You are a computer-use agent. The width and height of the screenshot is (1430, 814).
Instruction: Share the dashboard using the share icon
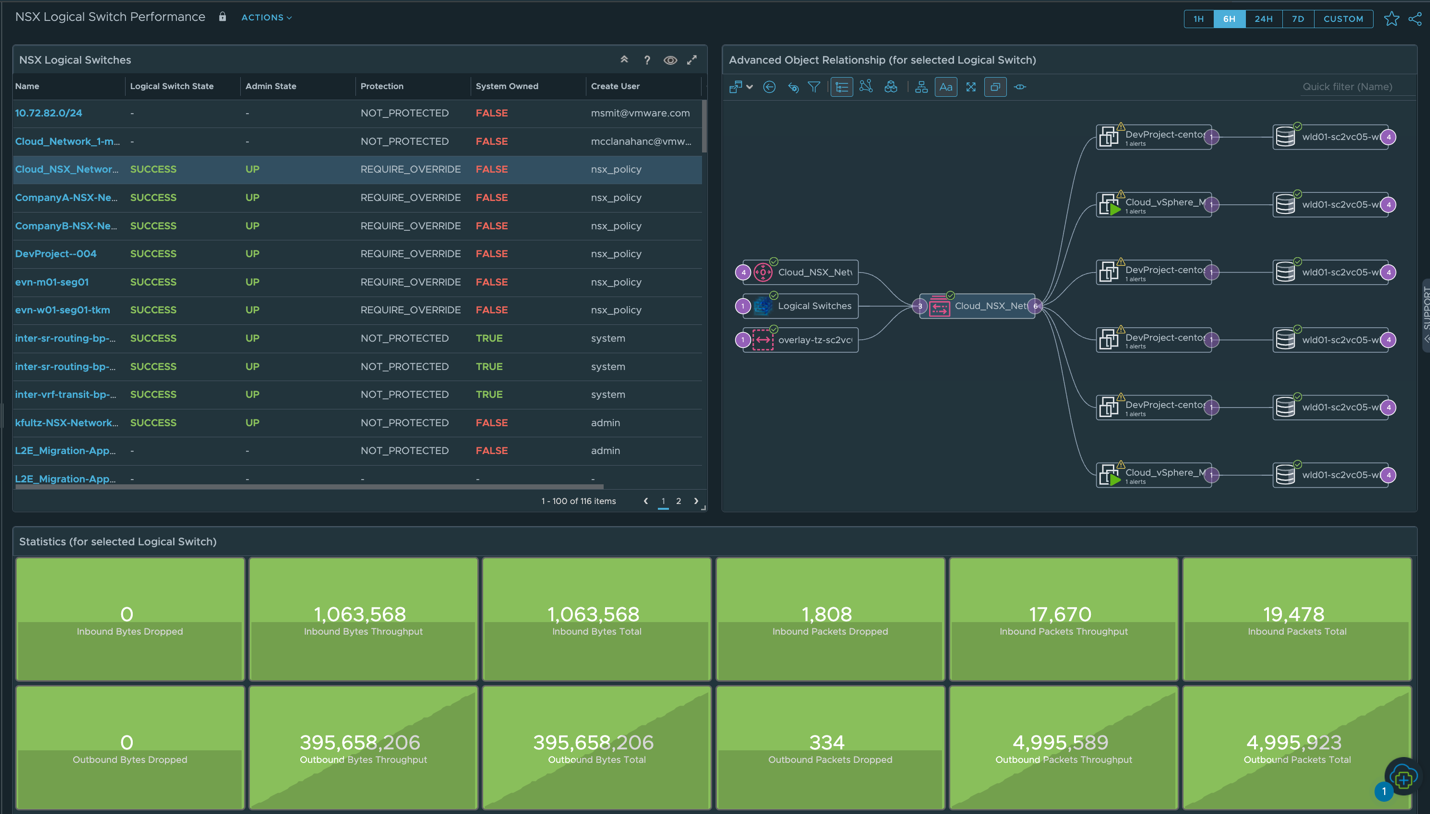(x=1415, y=19)
